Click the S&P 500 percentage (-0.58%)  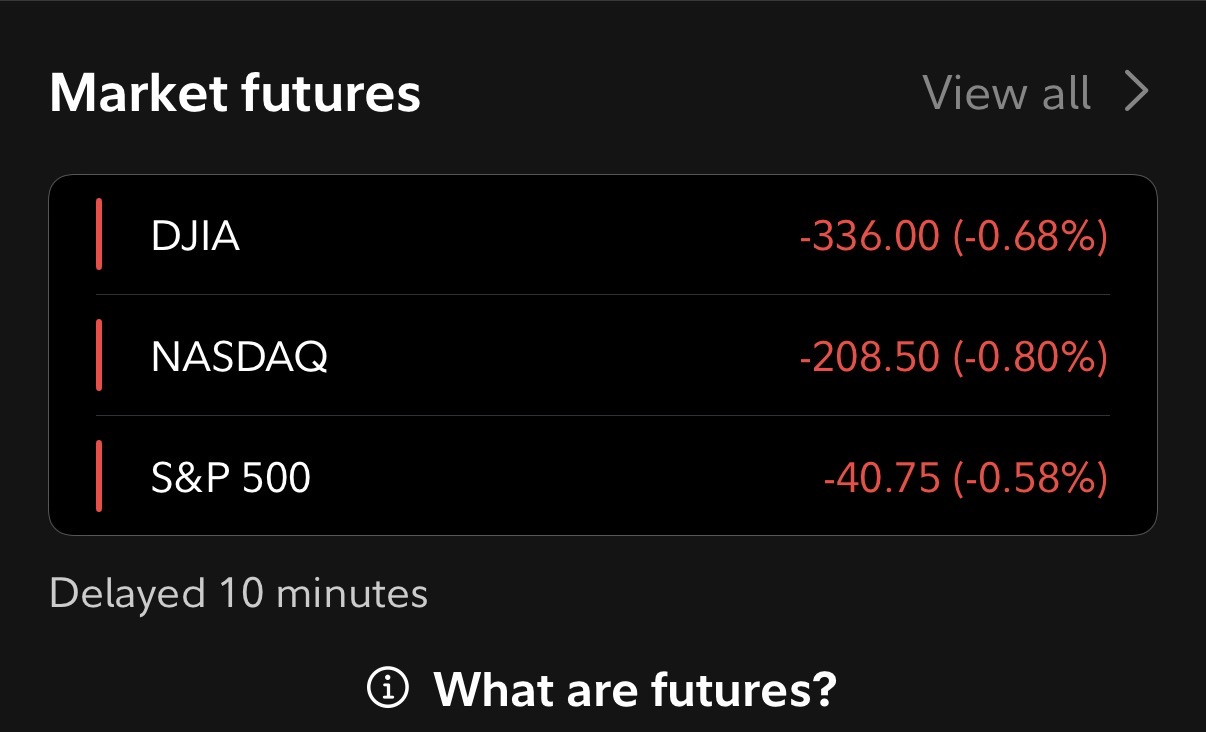click(1030, 478)
